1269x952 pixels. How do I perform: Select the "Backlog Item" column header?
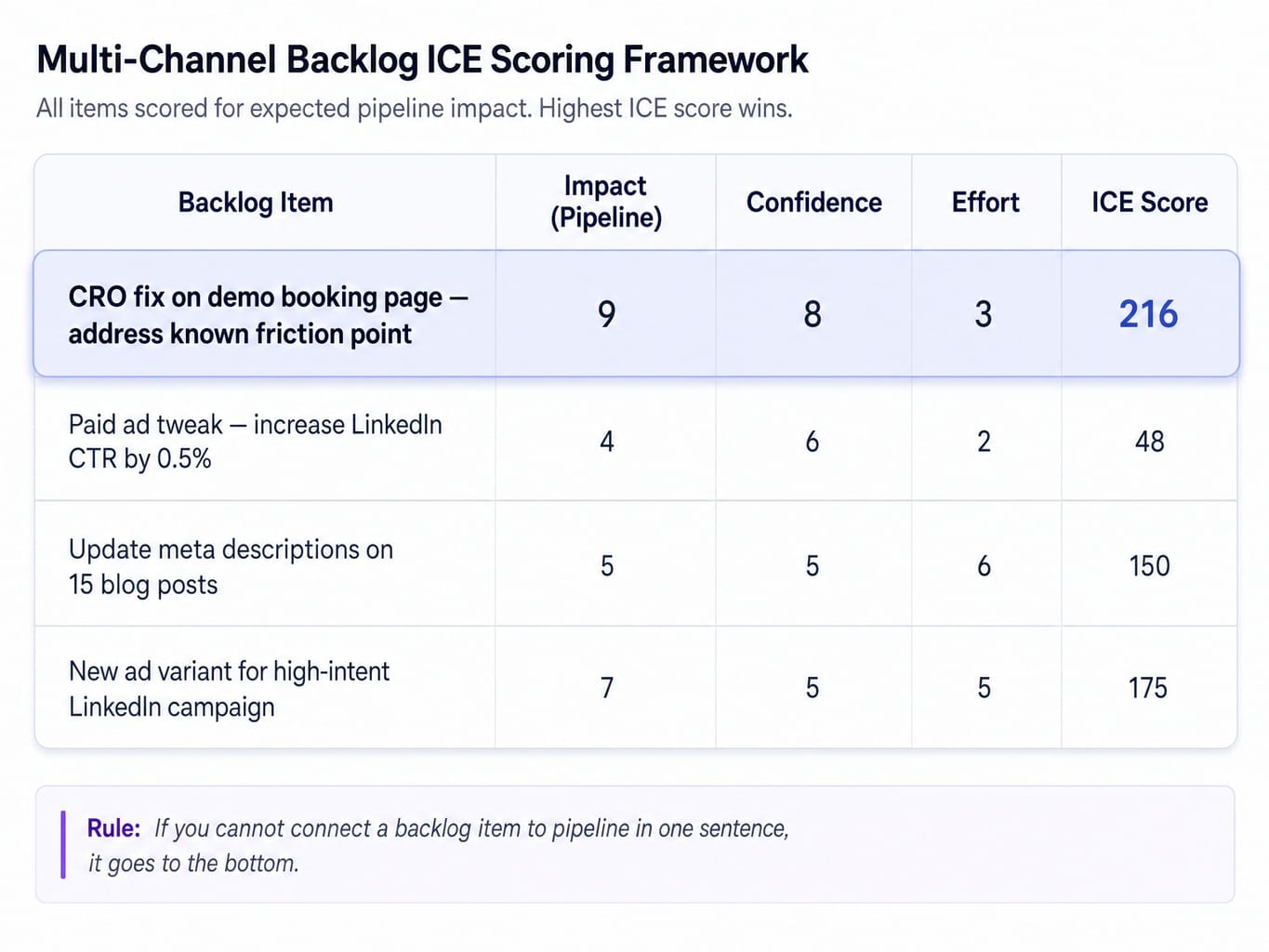click(x=256, y=203)
